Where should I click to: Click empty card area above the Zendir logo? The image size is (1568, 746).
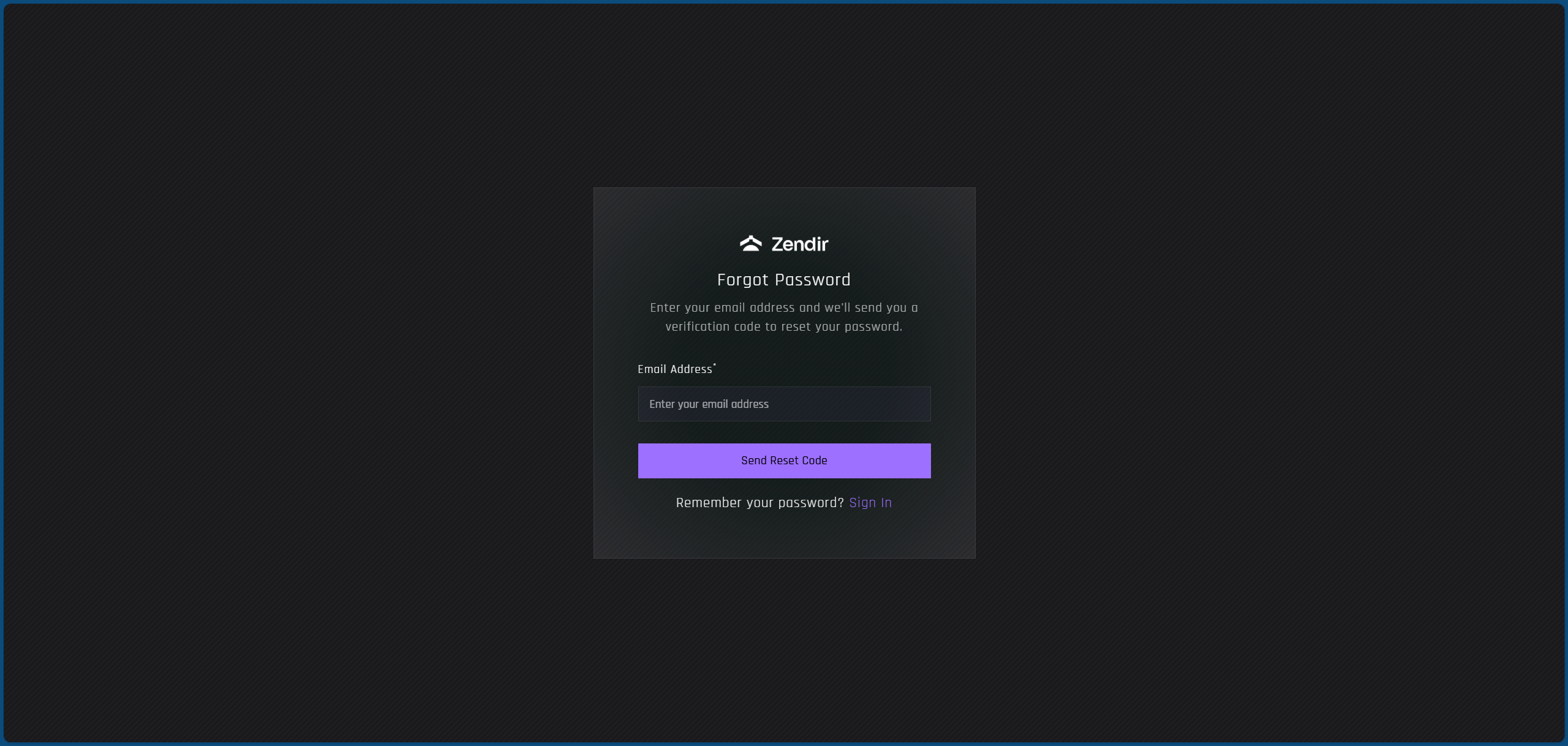pyautogui.click(x=784, y=210)
